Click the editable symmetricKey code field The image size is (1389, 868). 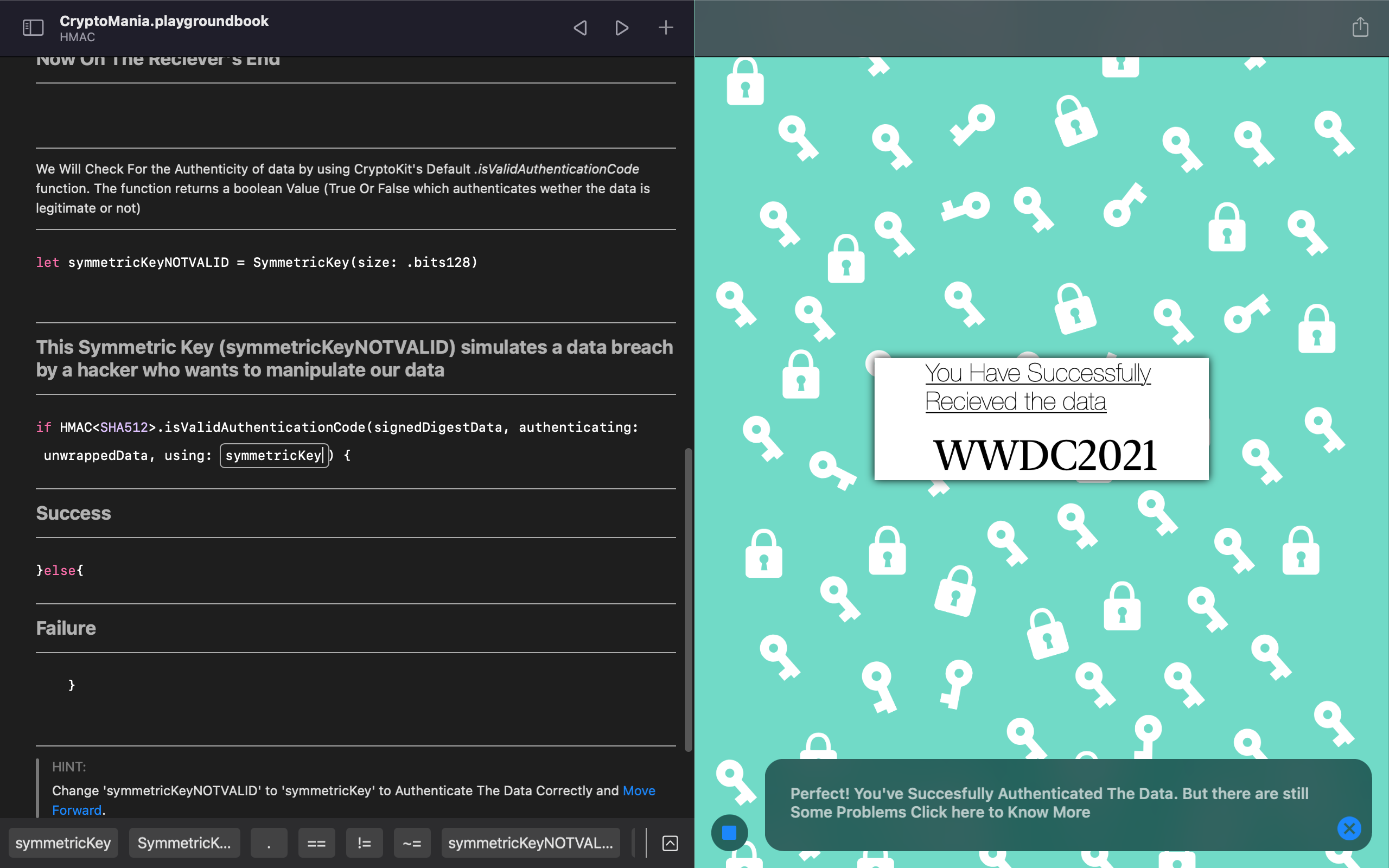click(274, 456)
